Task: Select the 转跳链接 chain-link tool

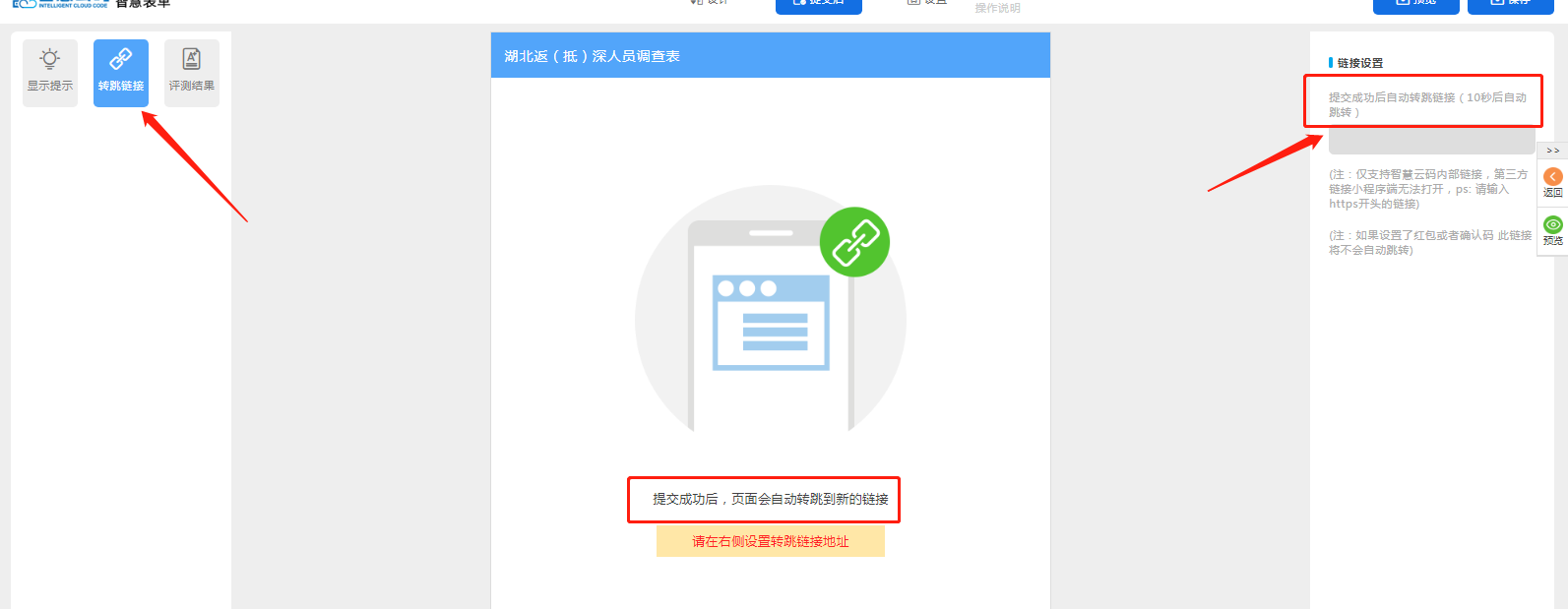Action: point(121,73)
